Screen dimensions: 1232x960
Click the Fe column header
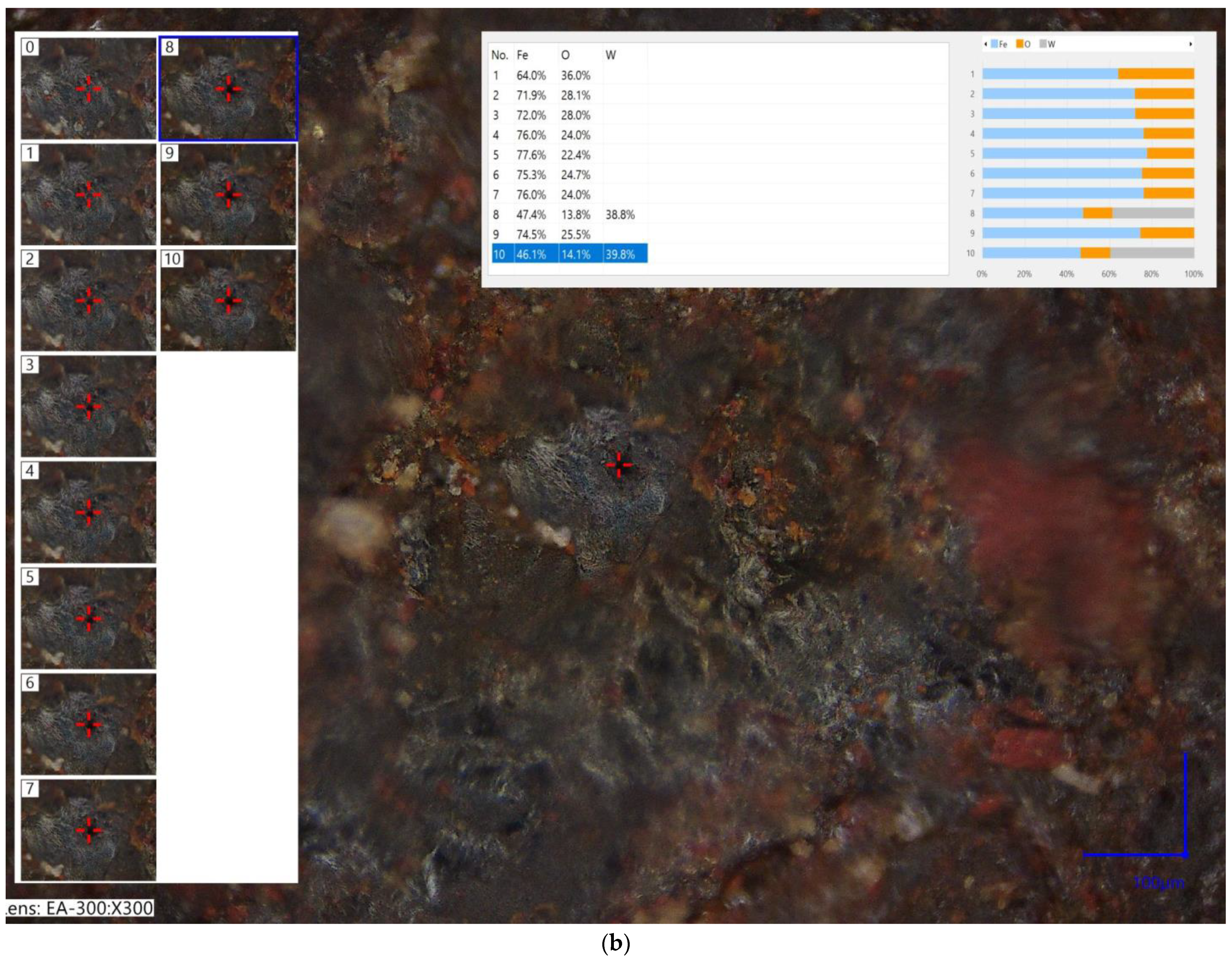pyautogui.click(x=522, y=55)
